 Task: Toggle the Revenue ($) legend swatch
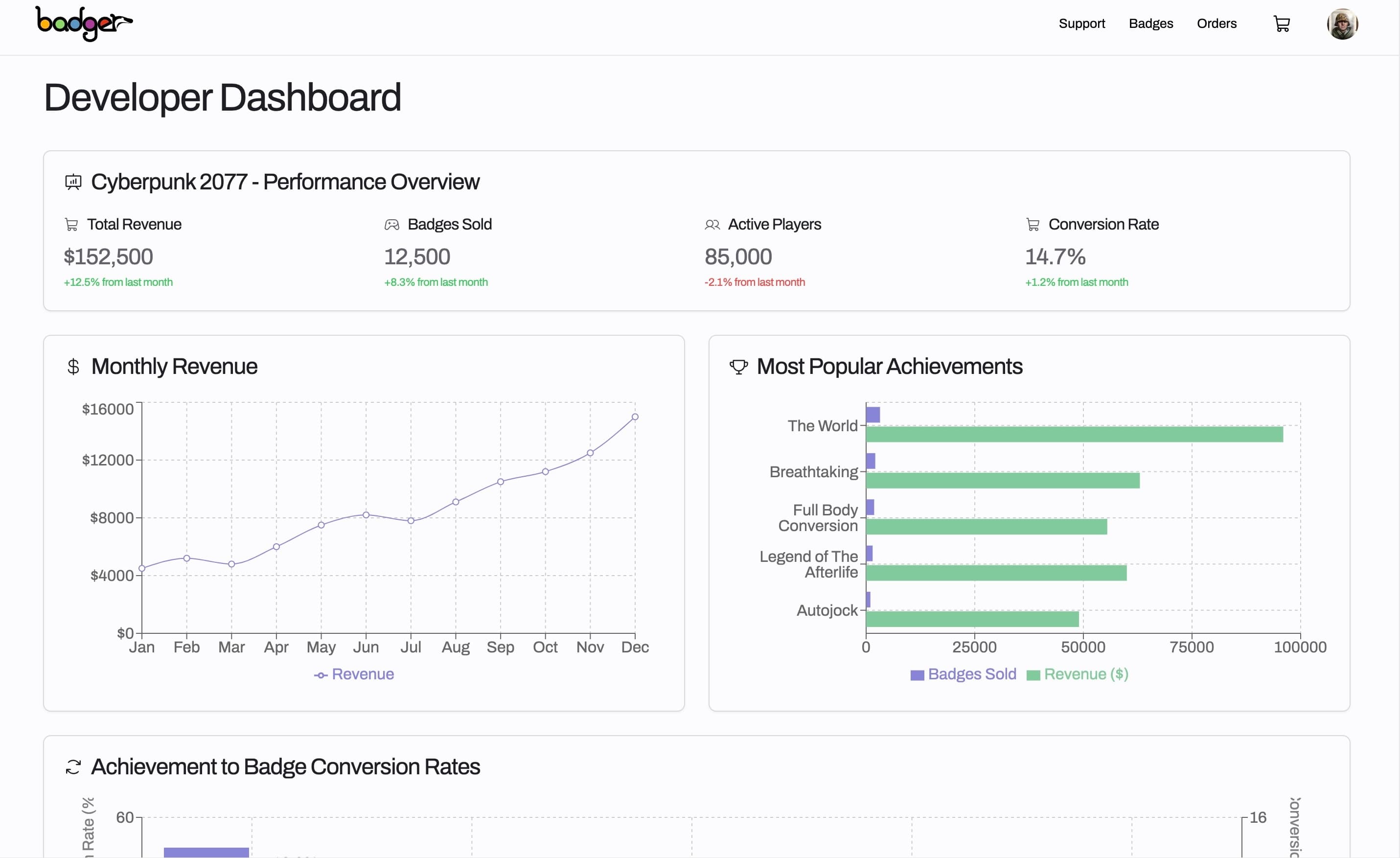1033,675
